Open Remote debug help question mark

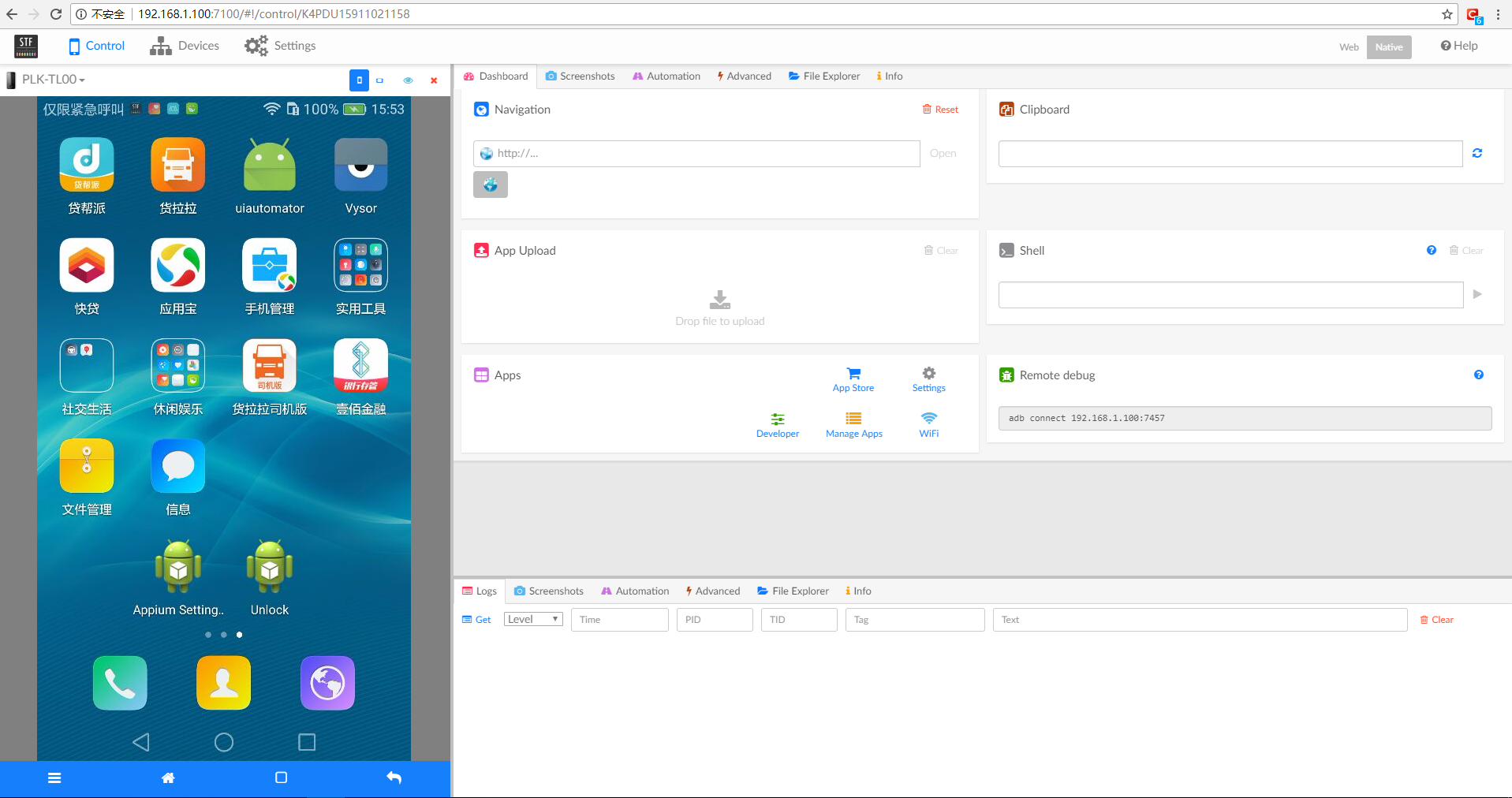tap(1479, 375)
